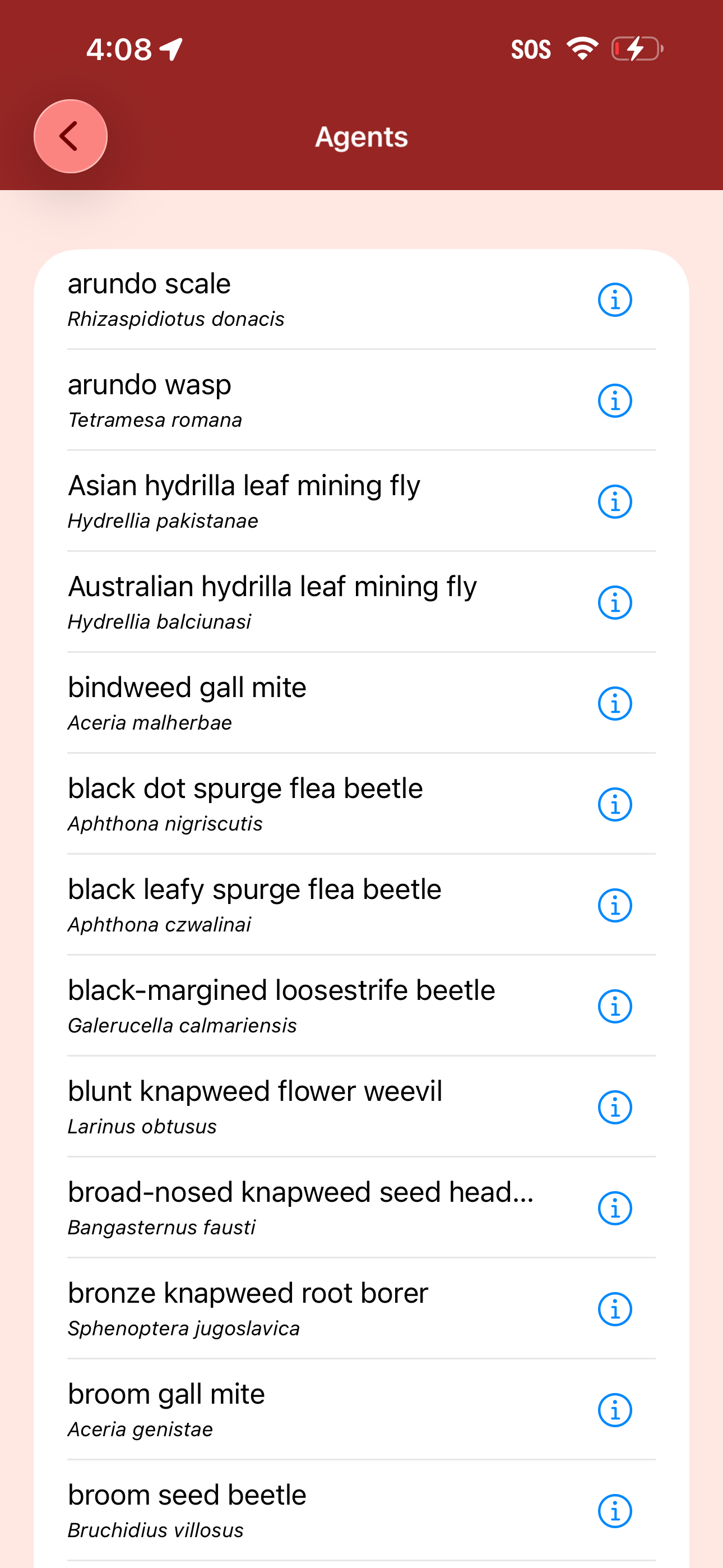
Task: Show info for arundo wasp
Action: (x=615, y=400)
